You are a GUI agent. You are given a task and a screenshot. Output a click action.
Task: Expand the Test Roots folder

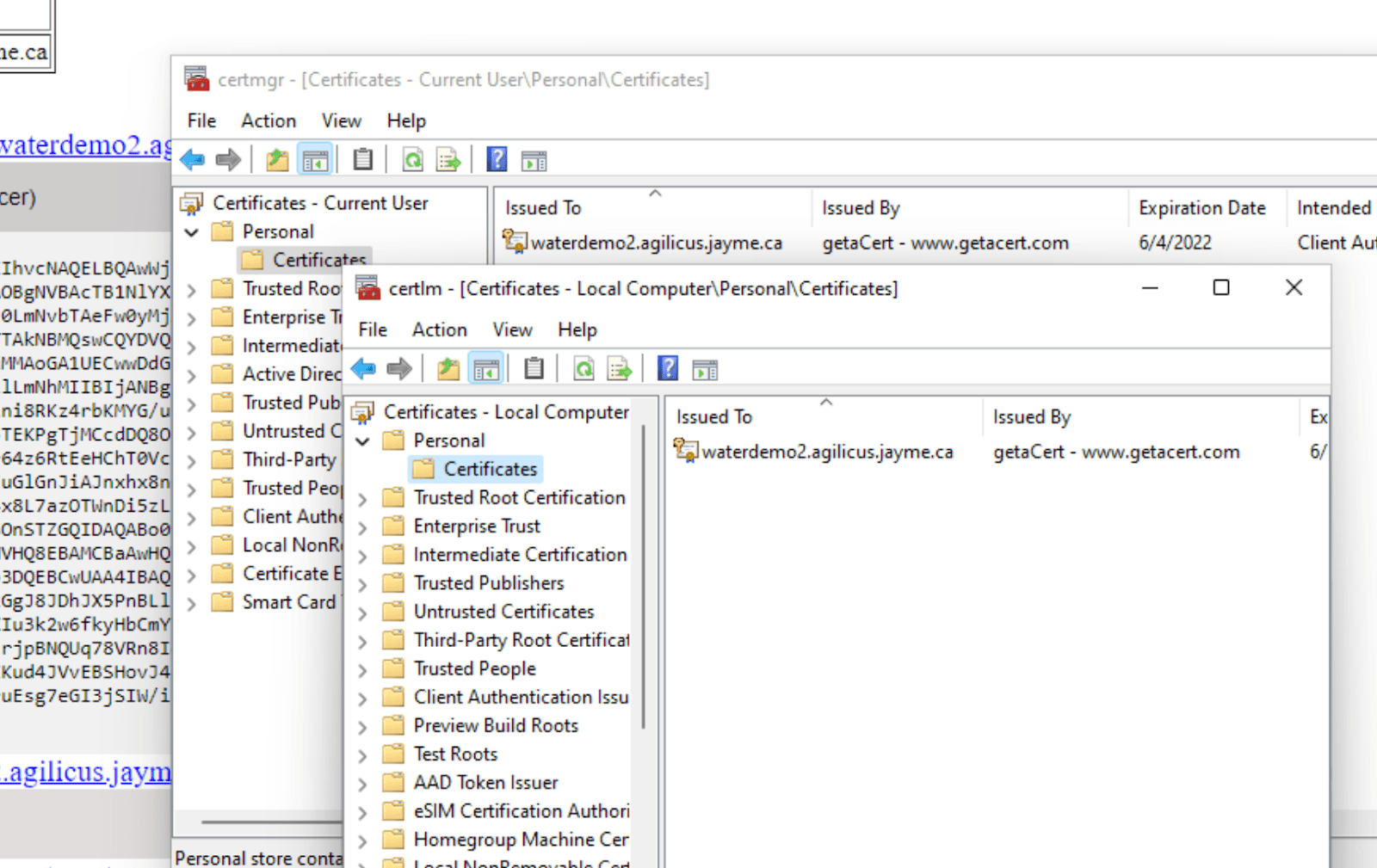[362, 755]
